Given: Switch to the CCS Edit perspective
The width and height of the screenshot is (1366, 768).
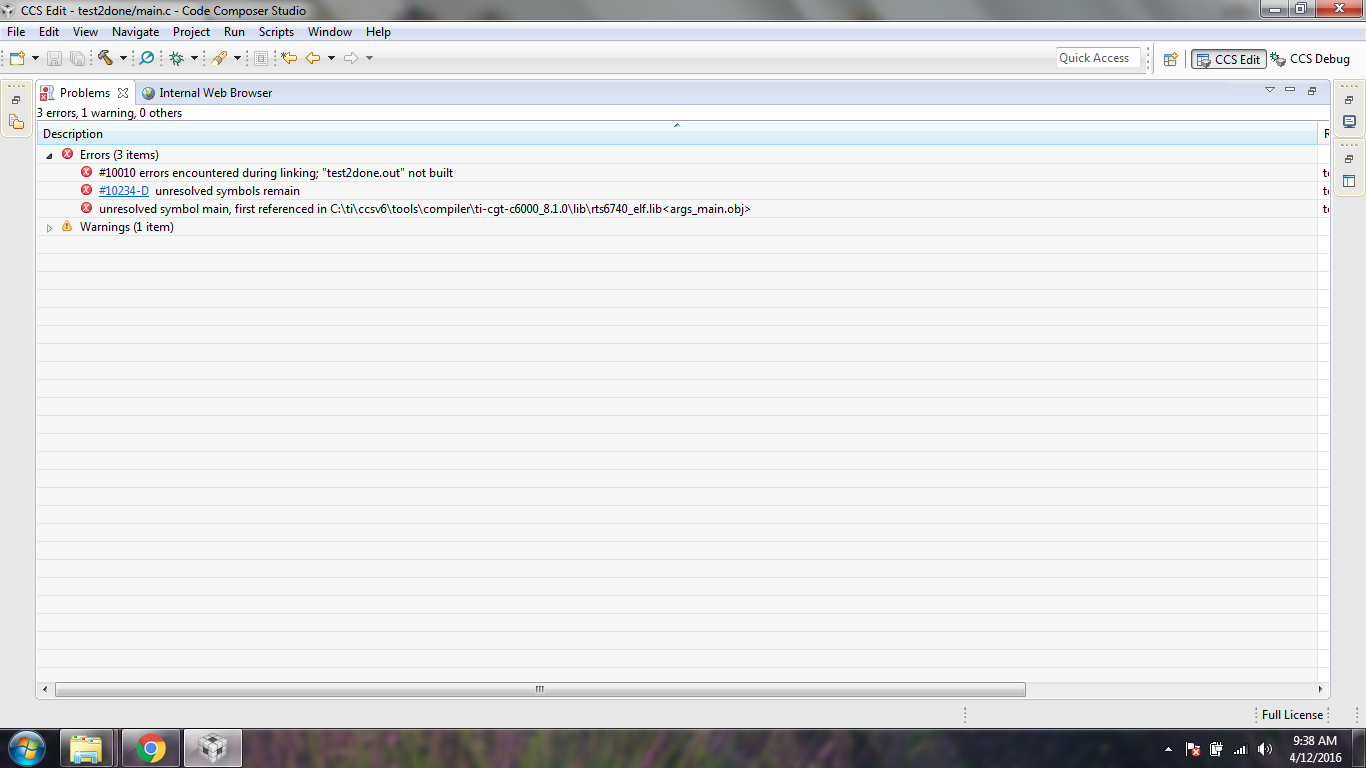Looking at the screenshot, I should click(1229, 59).
